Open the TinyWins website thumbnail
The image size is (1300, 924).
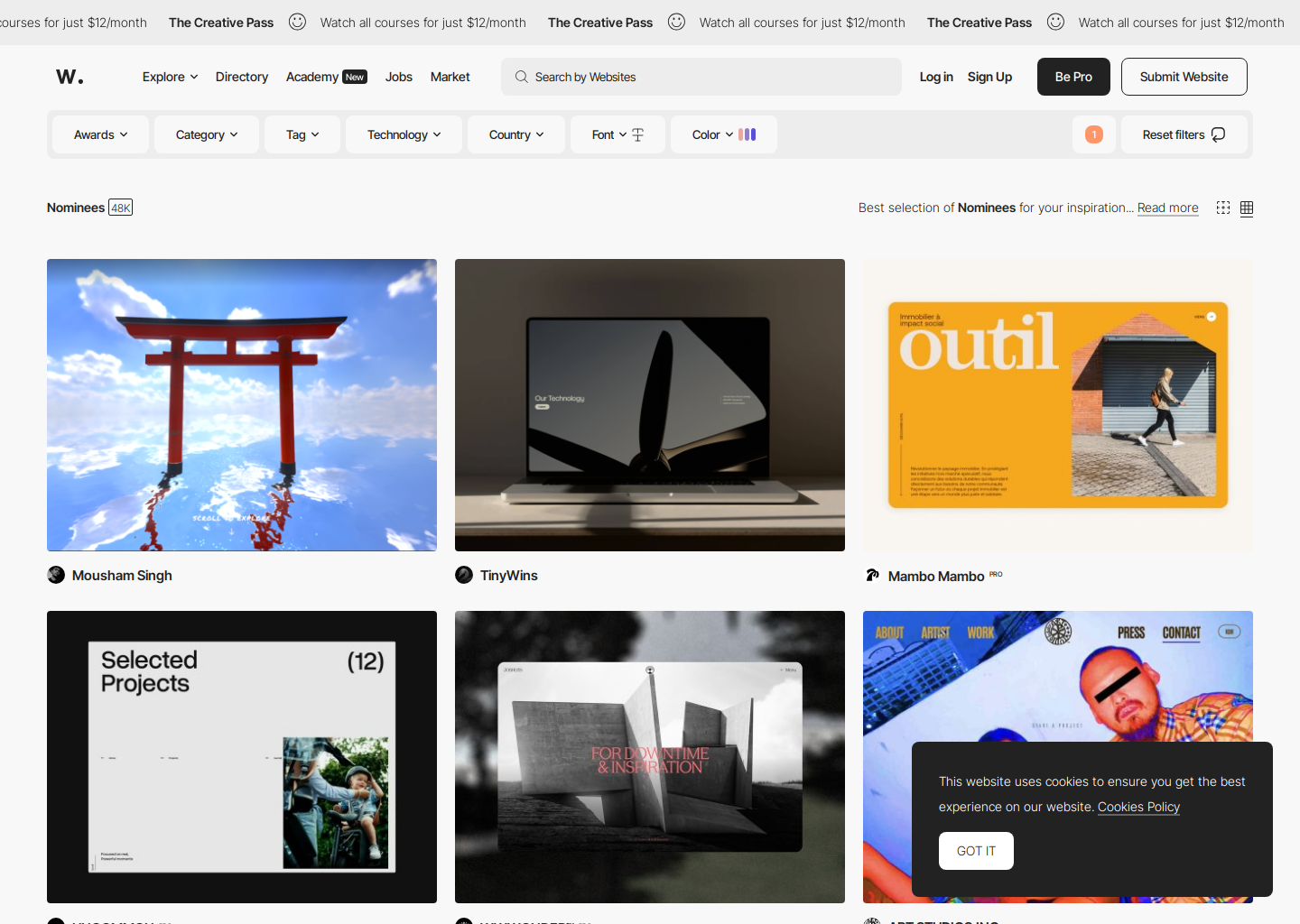tap(649, 404)
